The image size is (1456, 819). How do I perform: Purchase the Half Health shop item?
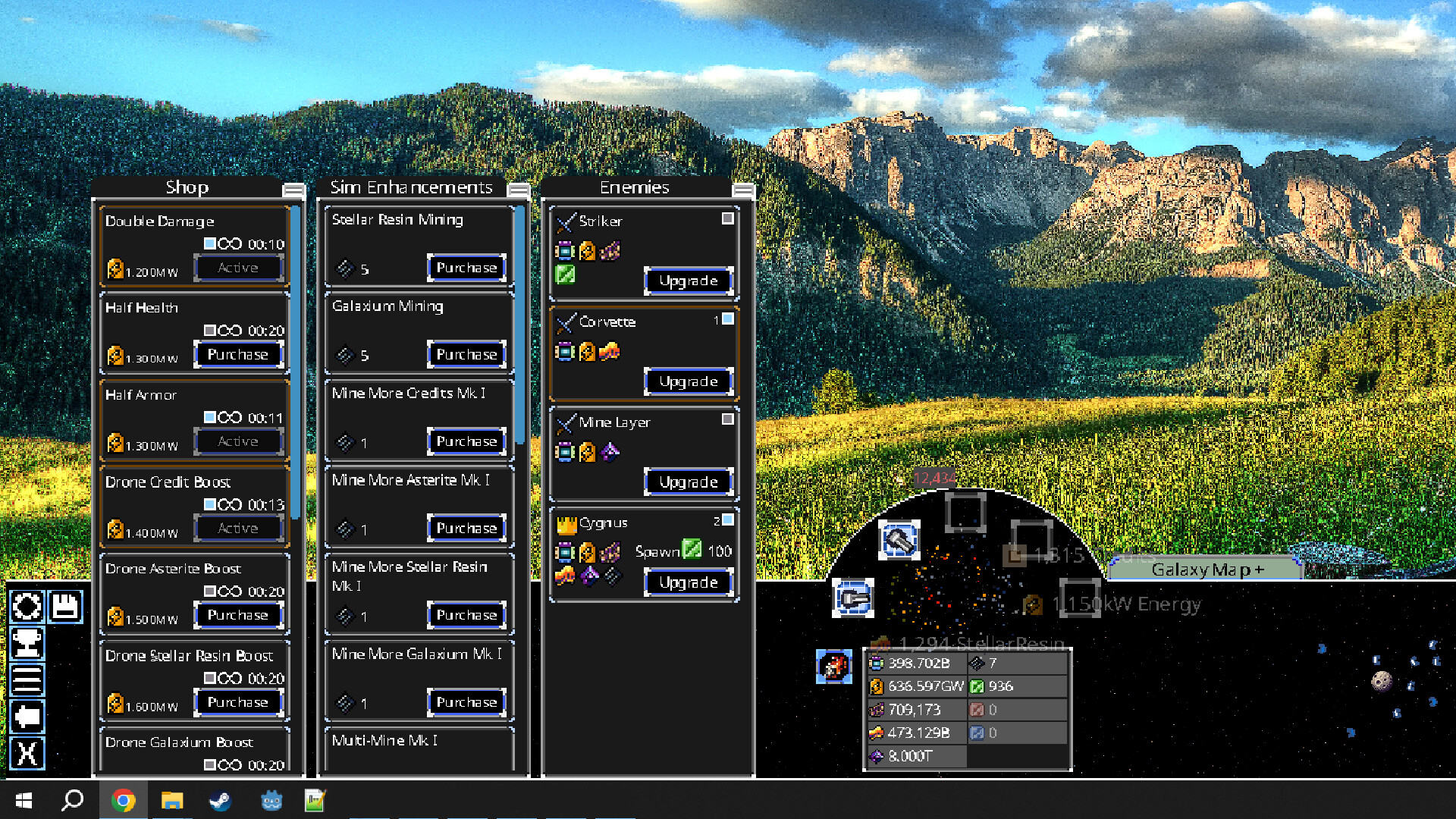tap(238, 354)
